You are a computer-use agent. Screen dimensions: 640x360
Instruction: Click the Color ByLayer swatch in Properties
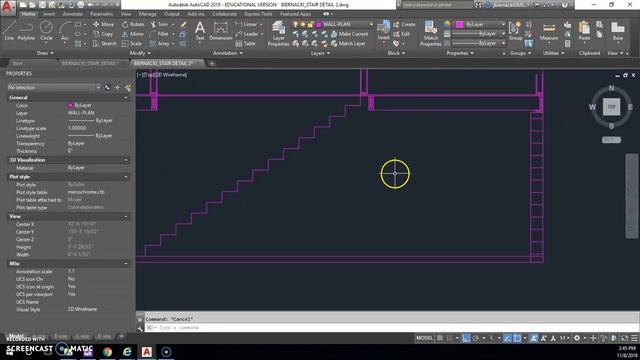(x=70, y=105)
